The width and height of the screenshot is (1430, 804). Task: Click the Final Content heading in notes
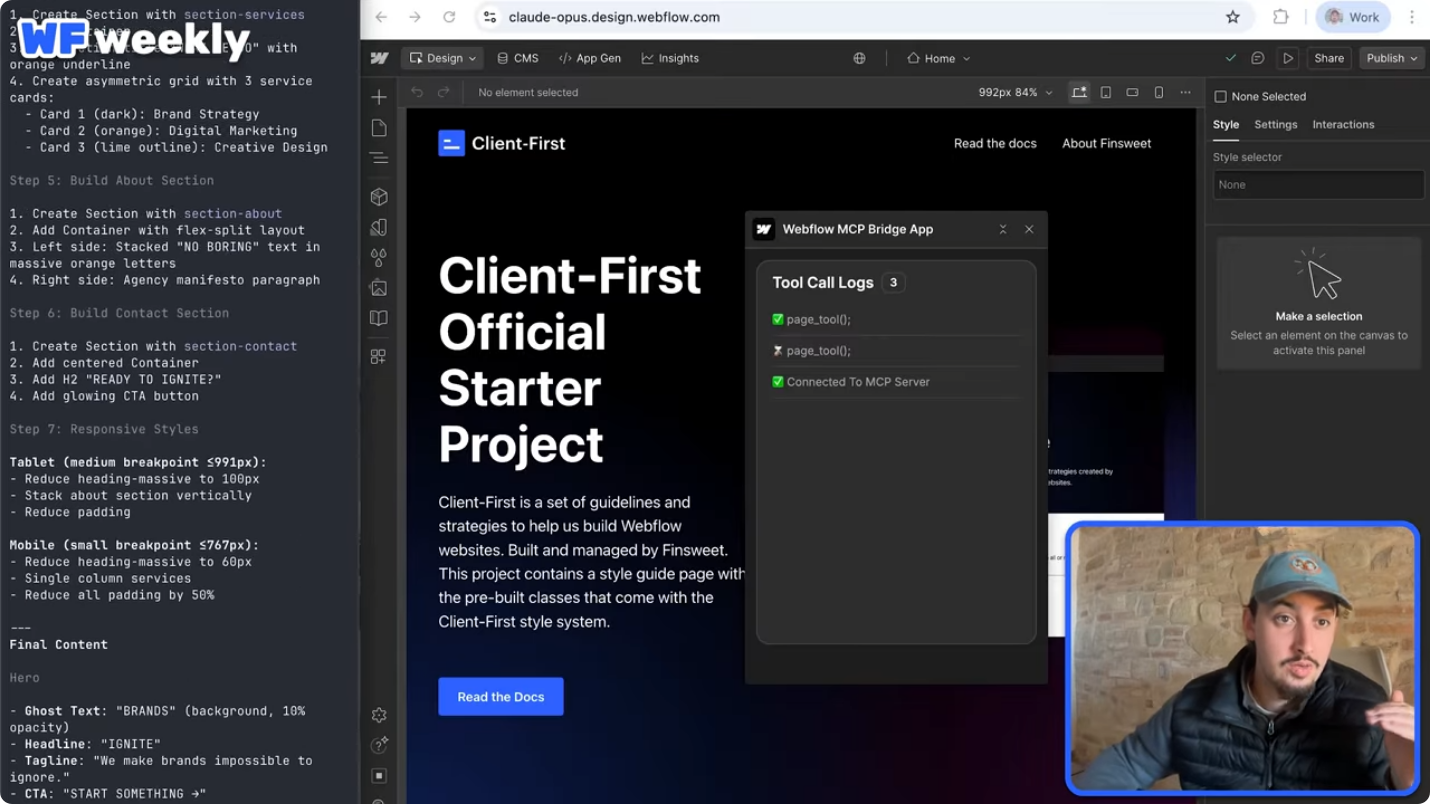59,645
